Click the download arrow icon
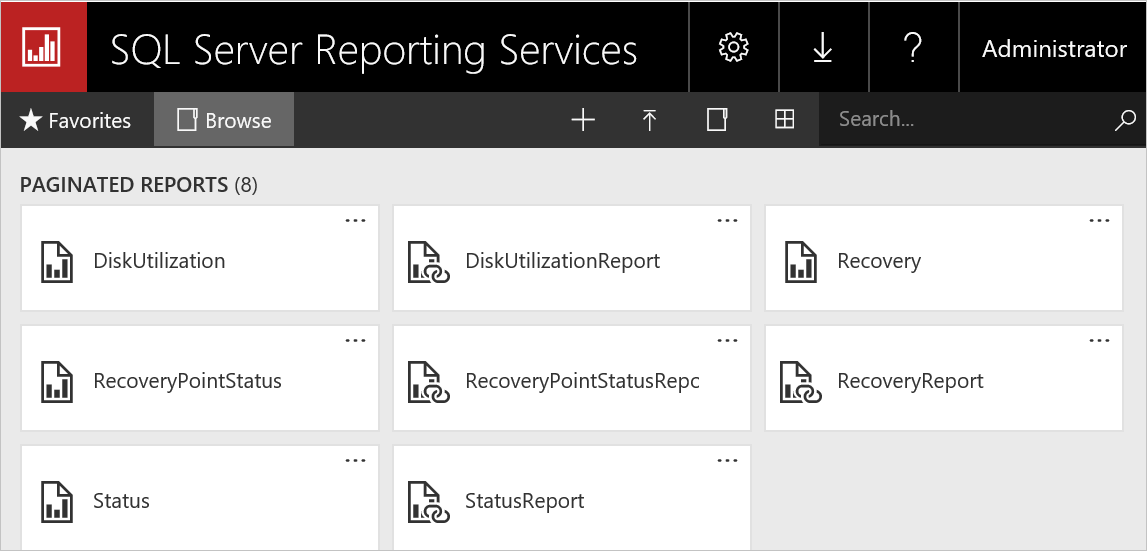The image size is (1147, 551). pyautogui.click(x=822, y=47)
